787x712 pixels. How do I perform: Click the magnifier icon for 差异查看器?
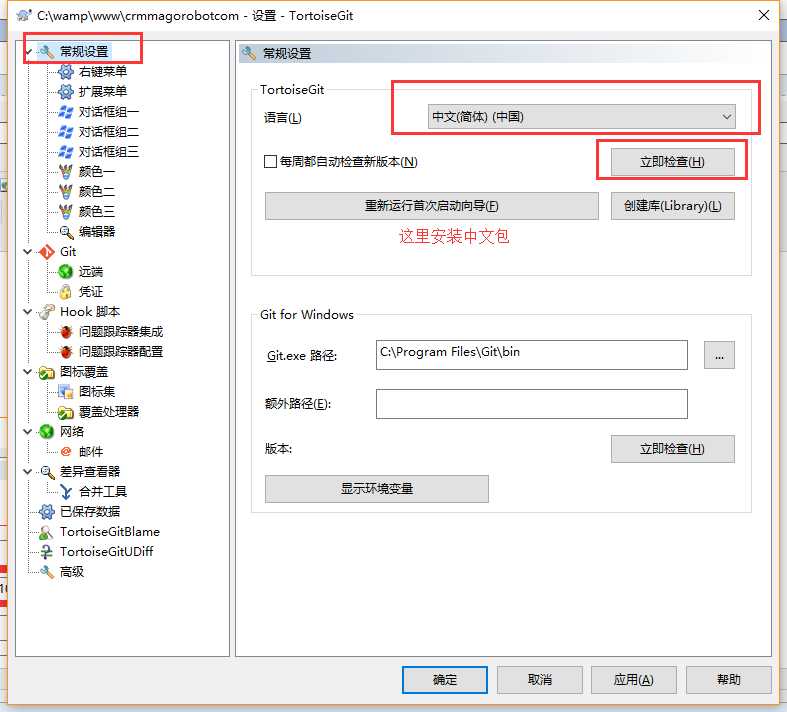click(47, 472)
